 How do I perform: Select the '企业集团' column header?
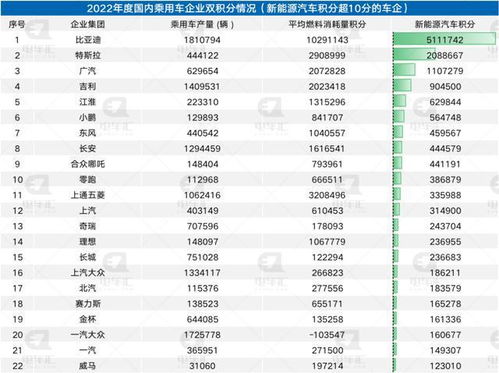(x=88, y=24)
